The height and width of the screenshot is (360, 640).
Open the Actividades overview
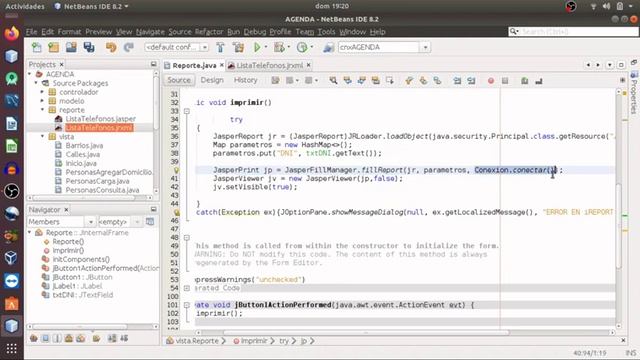(x=25, y=7)
